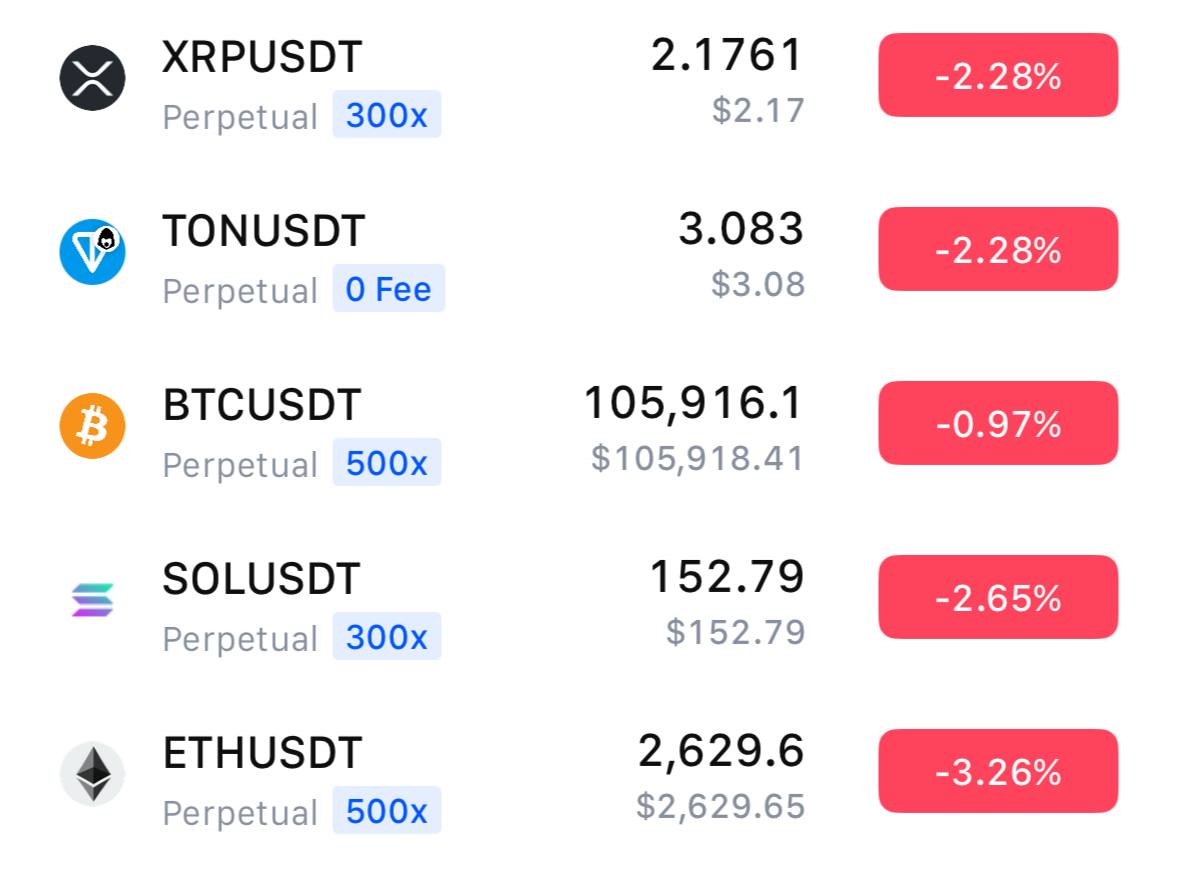Open the ETHUSDT perpetual pair name
Screen dimensions: 1178x878
tap(262, 753)
